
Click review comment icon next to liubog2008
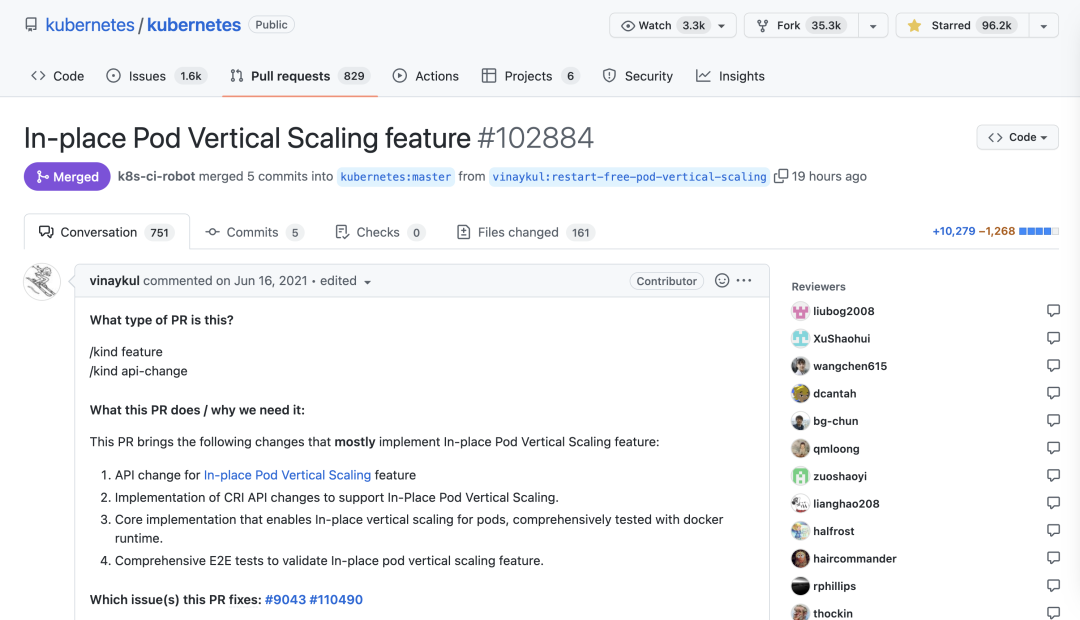[1053, 311]
